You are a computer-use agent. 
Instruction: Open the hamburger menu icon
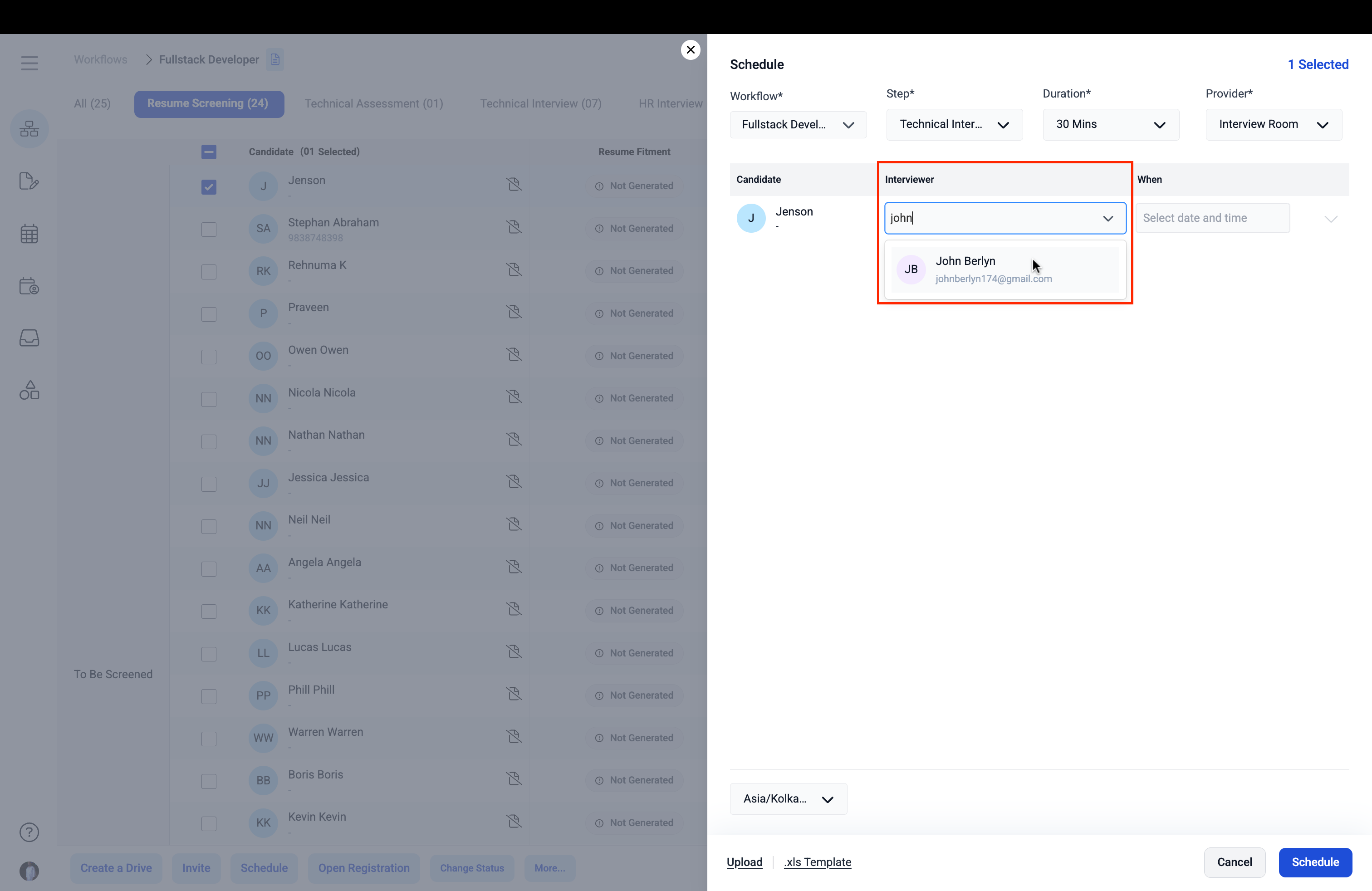[x=29, y=63]
